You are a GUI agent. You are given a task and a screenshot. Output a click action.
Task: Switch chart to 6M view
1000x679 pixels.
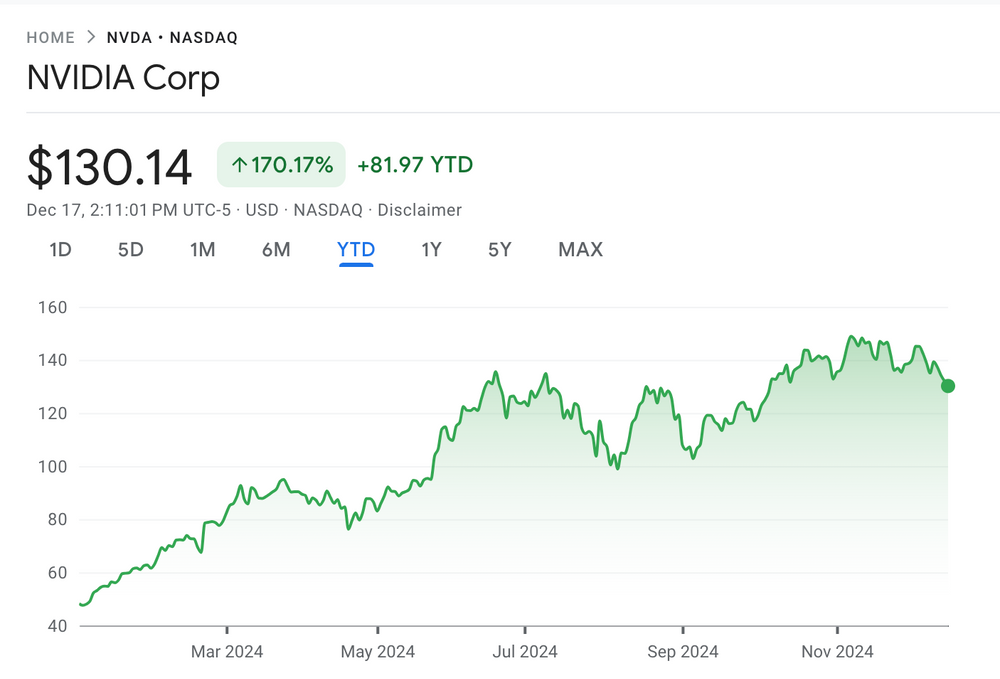(276, 250)
